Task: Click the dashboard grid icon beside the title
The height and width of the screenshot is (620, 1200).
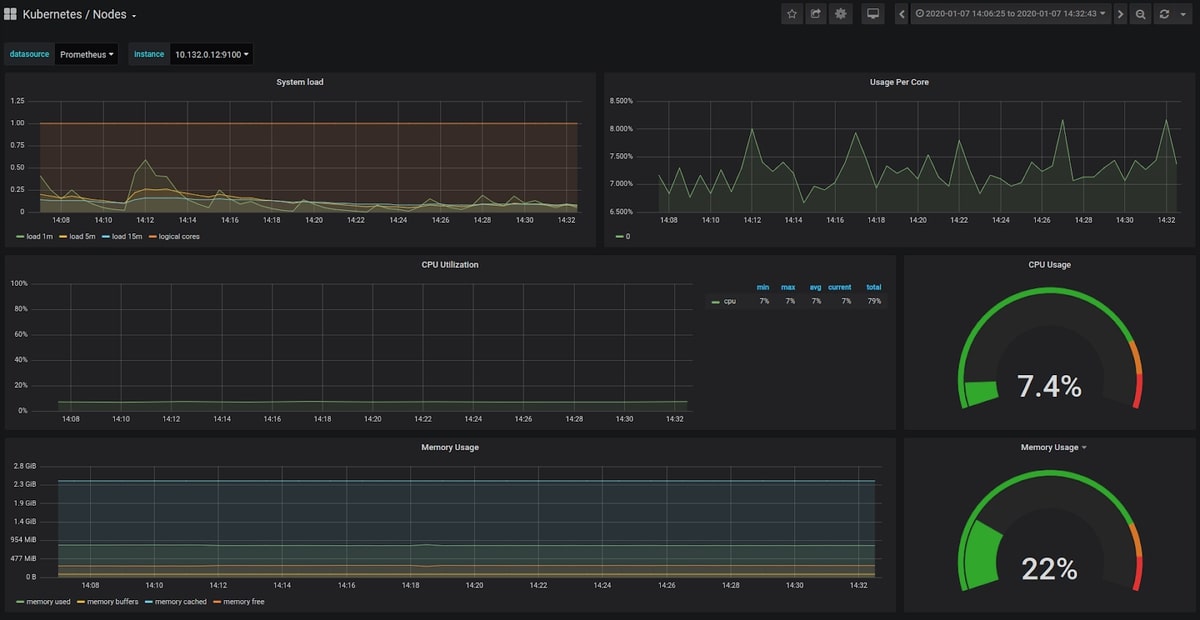Action: 11,15
